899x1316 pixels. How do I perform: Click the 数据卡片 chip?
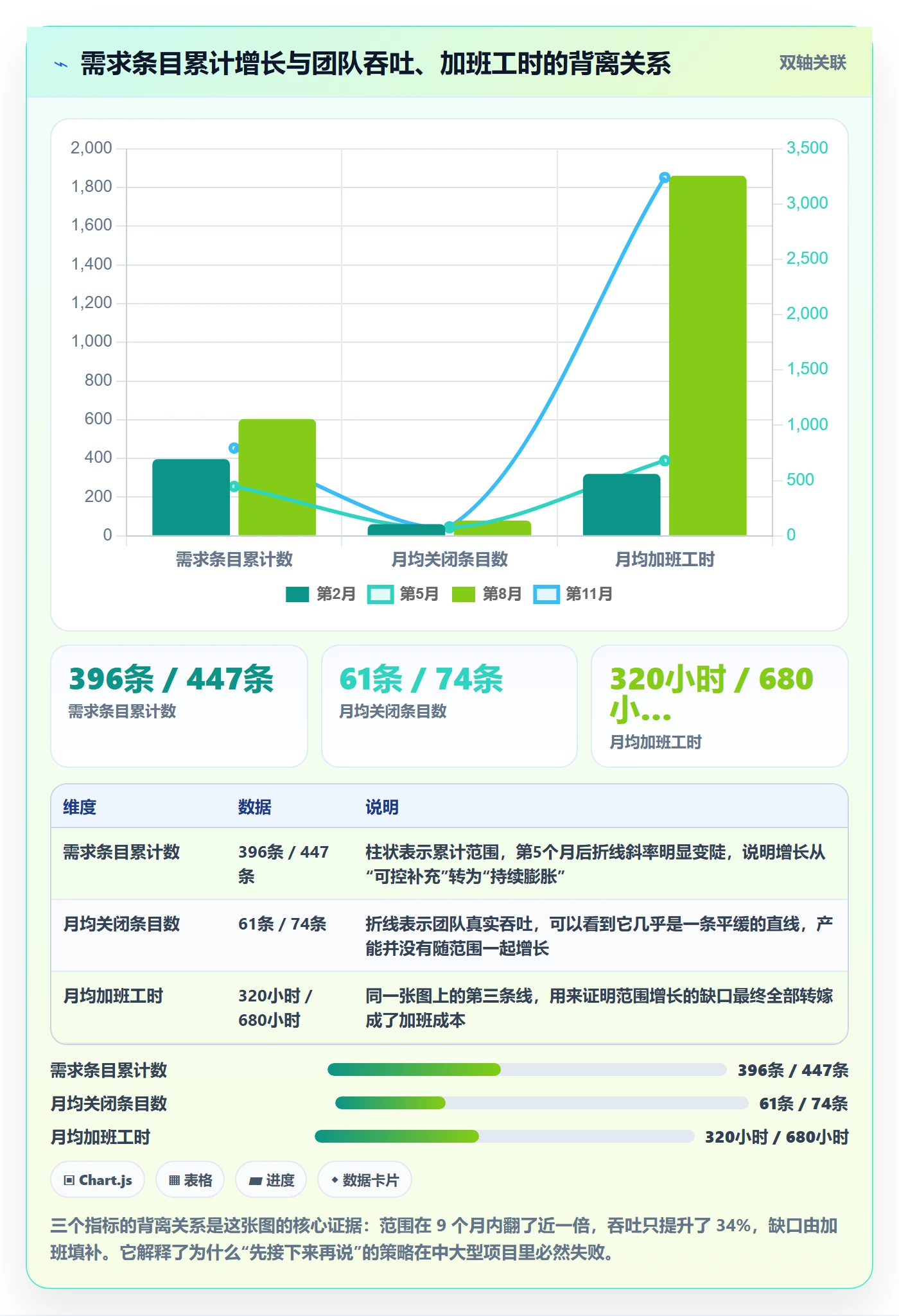(365, 1180)
